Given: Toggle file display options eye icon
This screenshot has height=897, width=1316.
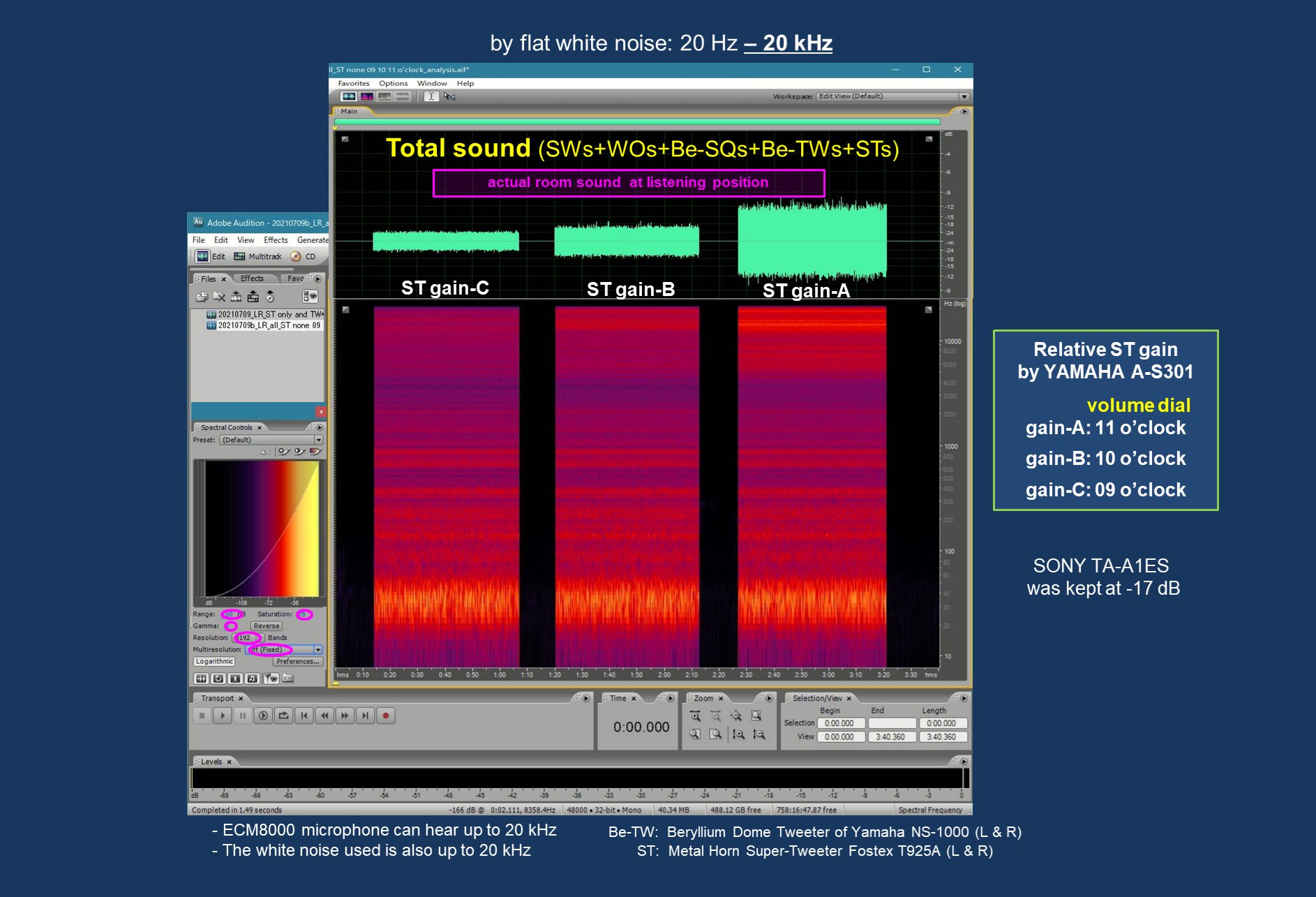Looking at the screenshot, I should point(310,297).
